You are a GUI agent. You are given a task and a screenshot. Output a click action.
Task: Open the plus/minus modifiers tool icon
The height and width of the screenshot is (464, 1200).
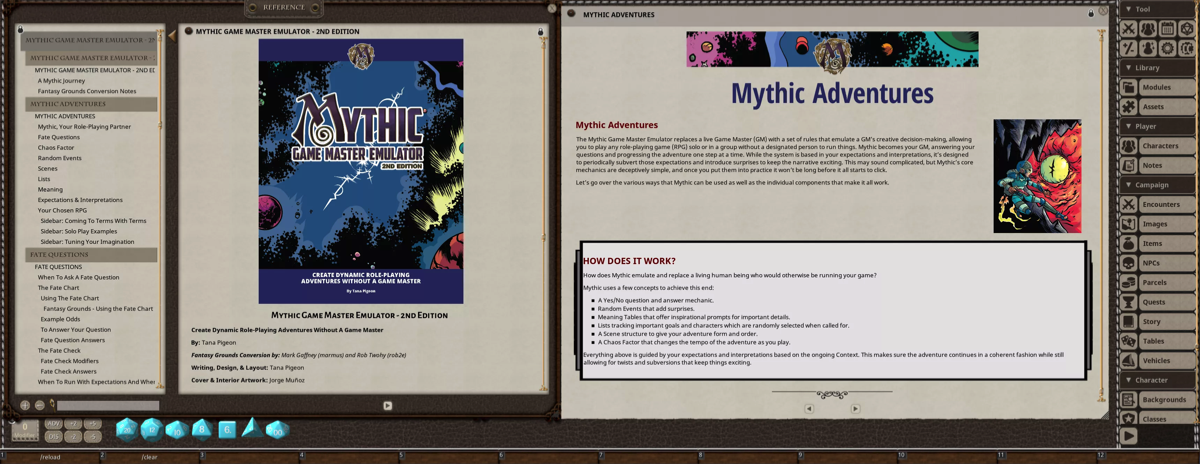click(x=1128, y=48)
